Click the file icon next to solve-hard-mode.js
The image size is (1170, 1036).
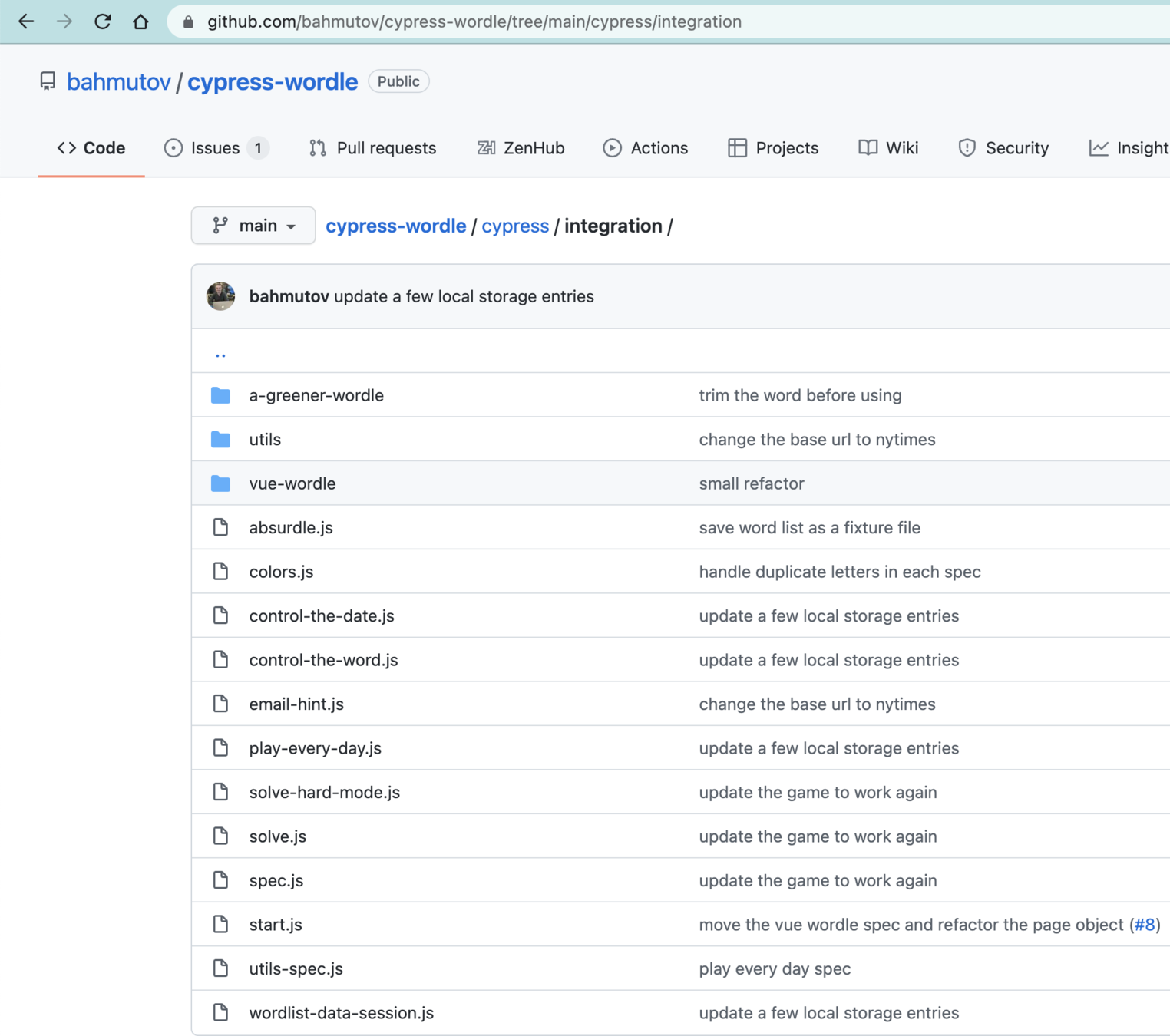click(x=220, y=792)
